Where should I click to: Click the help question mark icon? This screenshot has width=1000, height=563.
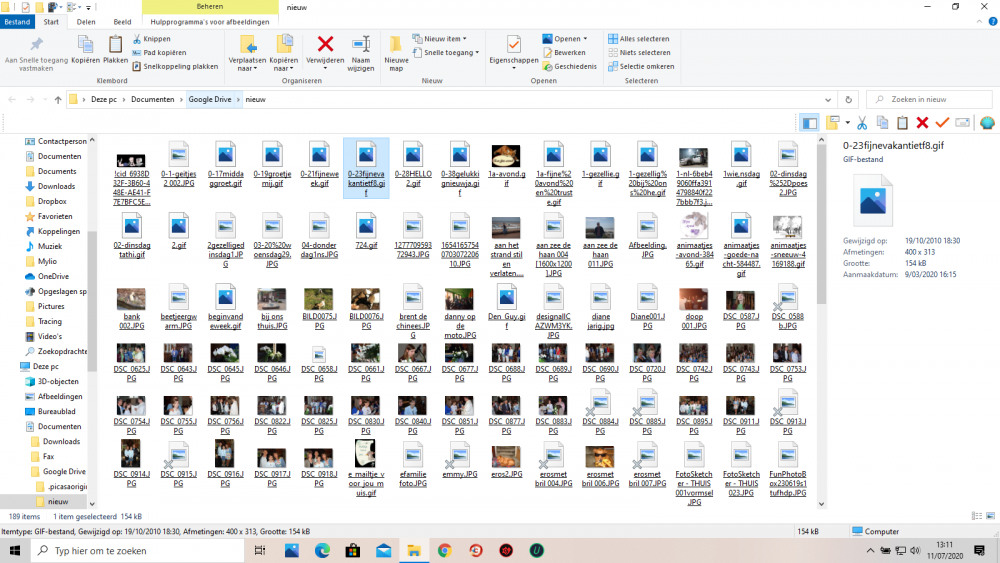click(992, 22)
